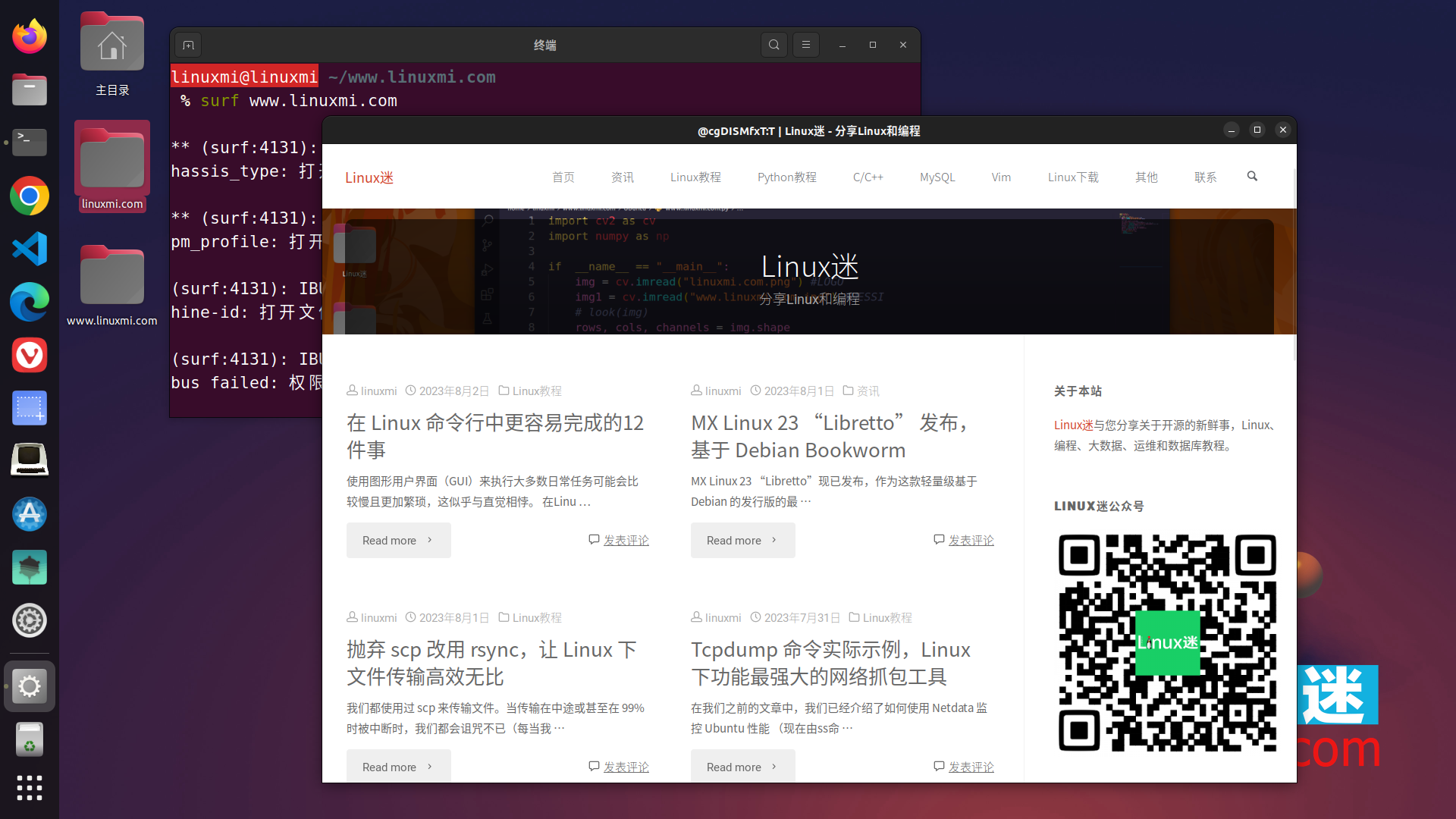Select the linuxmi.com desktop folder

(x=112, y=166)
